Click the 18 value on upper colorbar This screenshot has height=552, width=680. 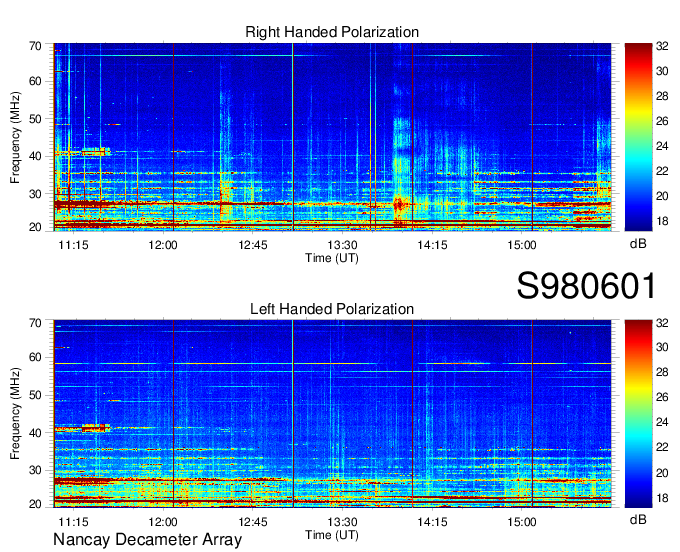click(662, 221)
